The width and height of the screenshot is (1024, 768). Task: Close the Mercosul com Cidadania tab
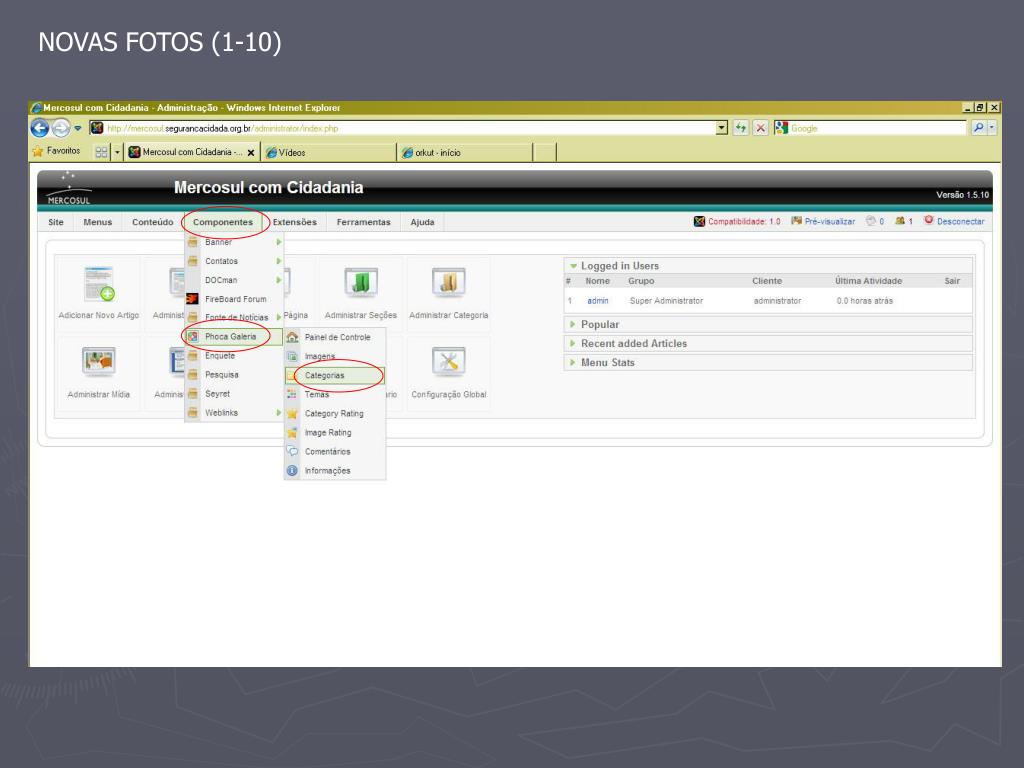(251, 153)
